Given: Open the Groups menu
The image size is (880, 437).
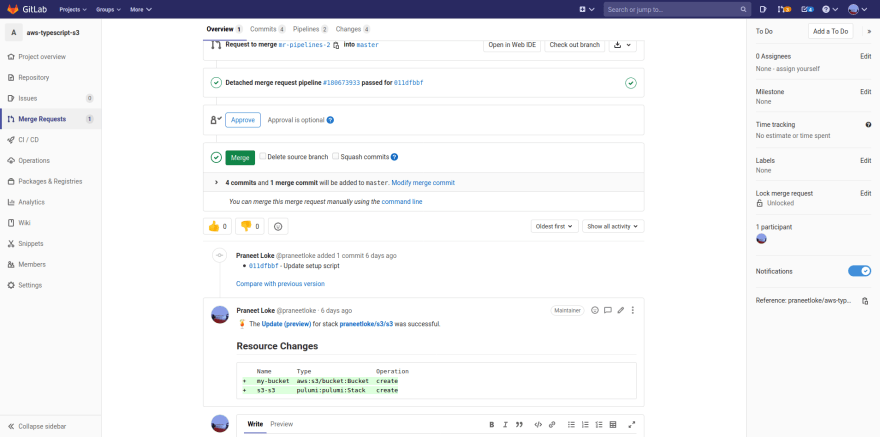Looking at the screenshot, I should [109, 9].
